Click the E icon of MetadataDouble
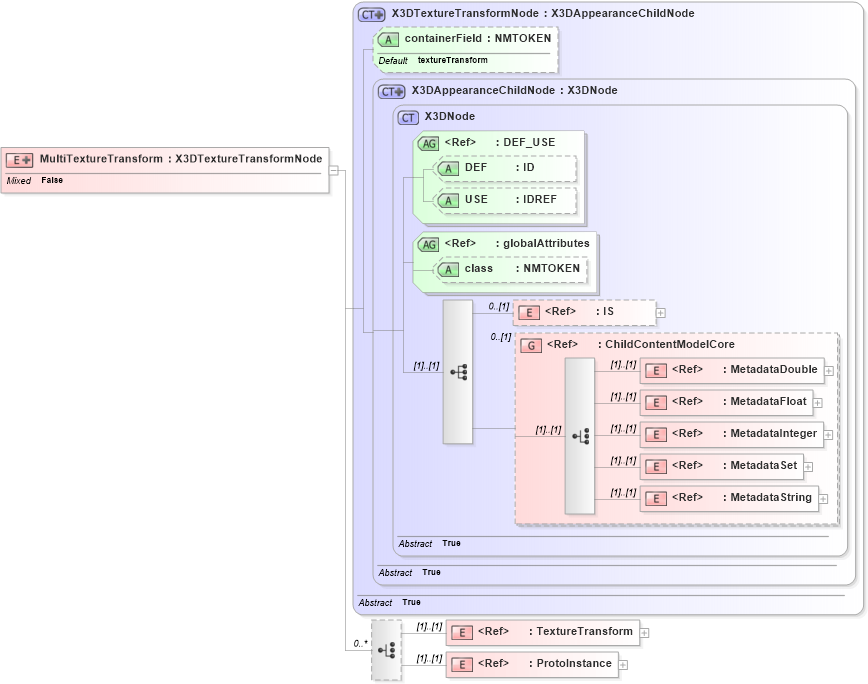The height and width of the screenshot is (684, 868). click(656, 371)
